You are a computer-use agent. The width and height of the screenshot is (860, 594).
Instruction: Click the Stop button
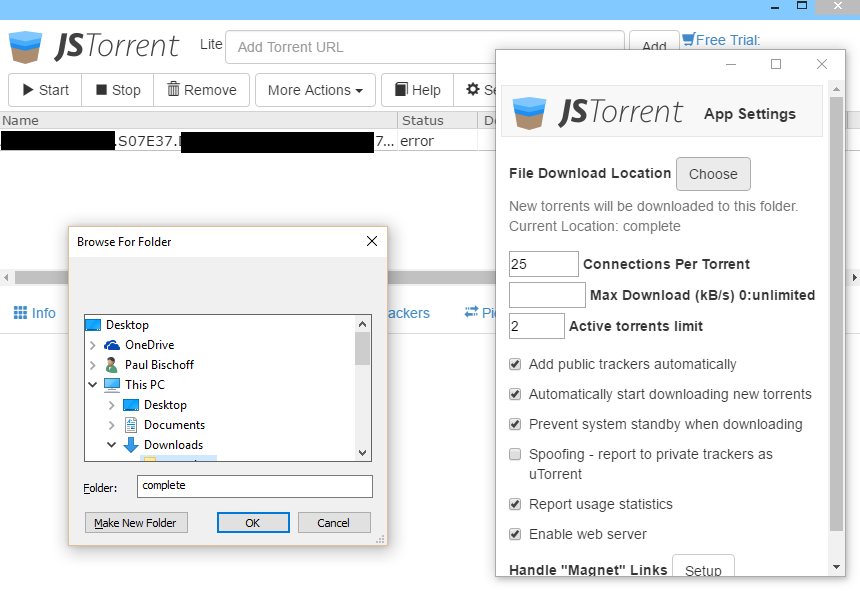pyautogui.click(x=117, y=90)
